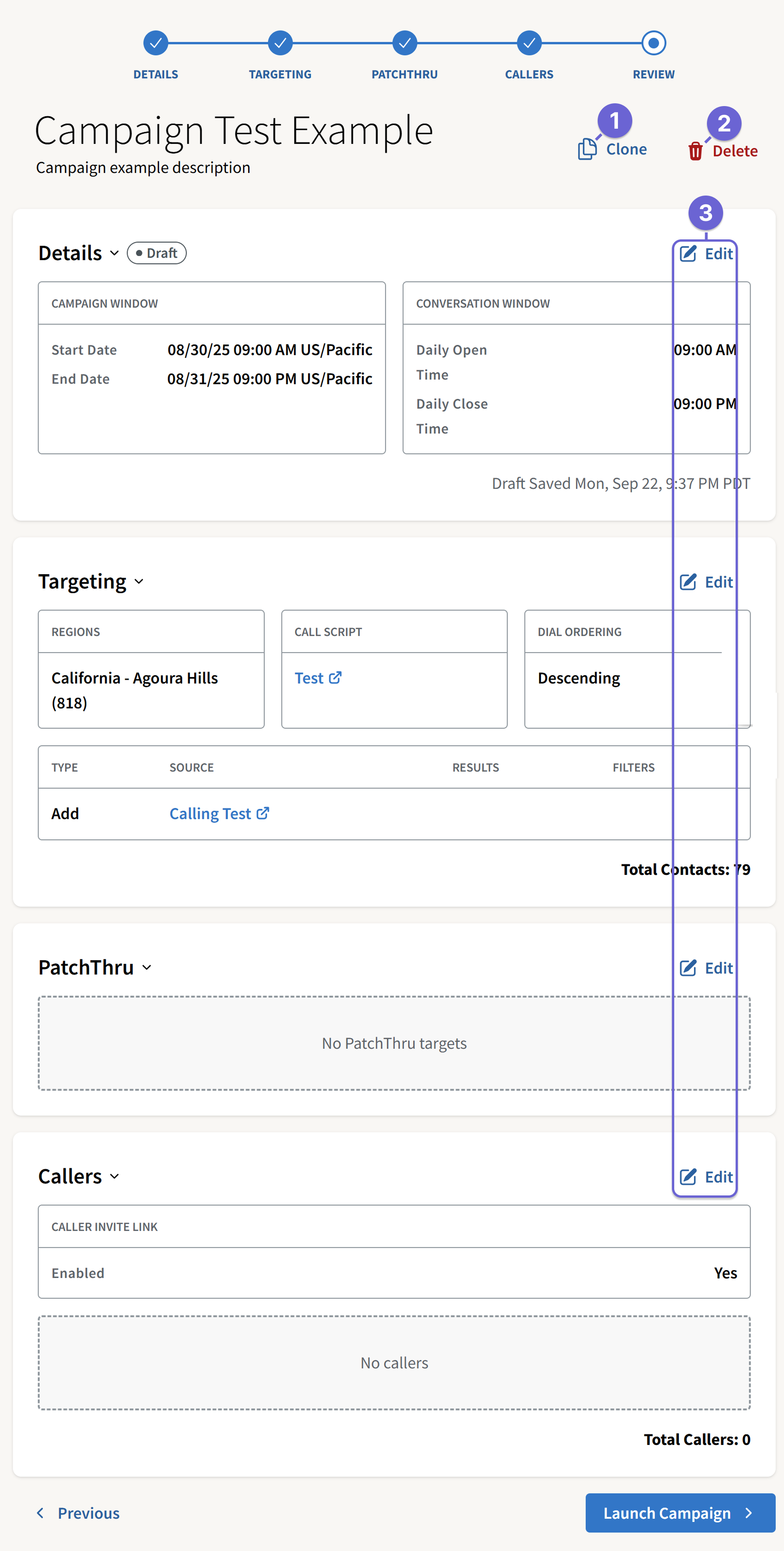The height and width of the screenshot is (1551, 784).
Task: Click the Total Callers: 0 text
Action: click(697, 1439)
